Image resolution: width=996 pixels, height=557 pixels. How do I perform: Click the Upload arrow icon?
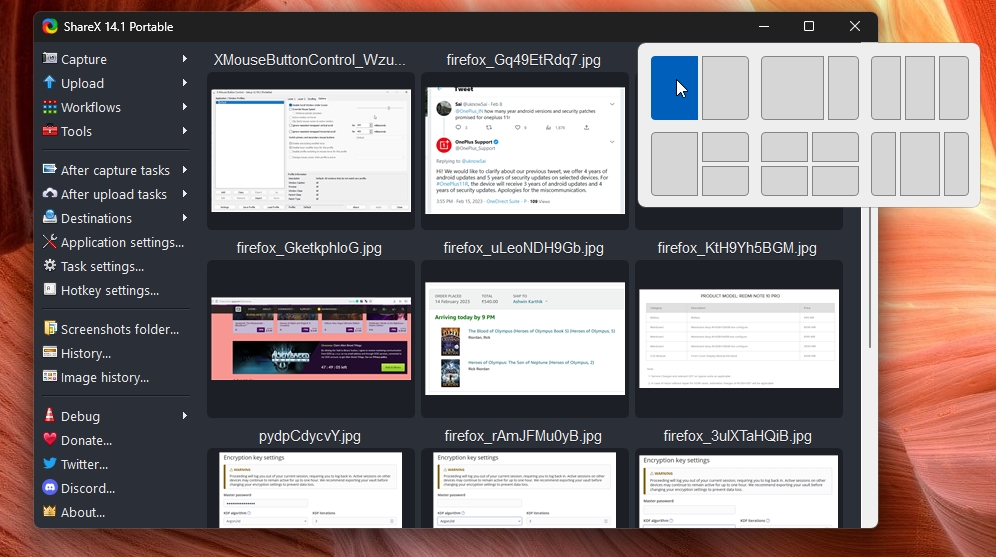(50, 83)
